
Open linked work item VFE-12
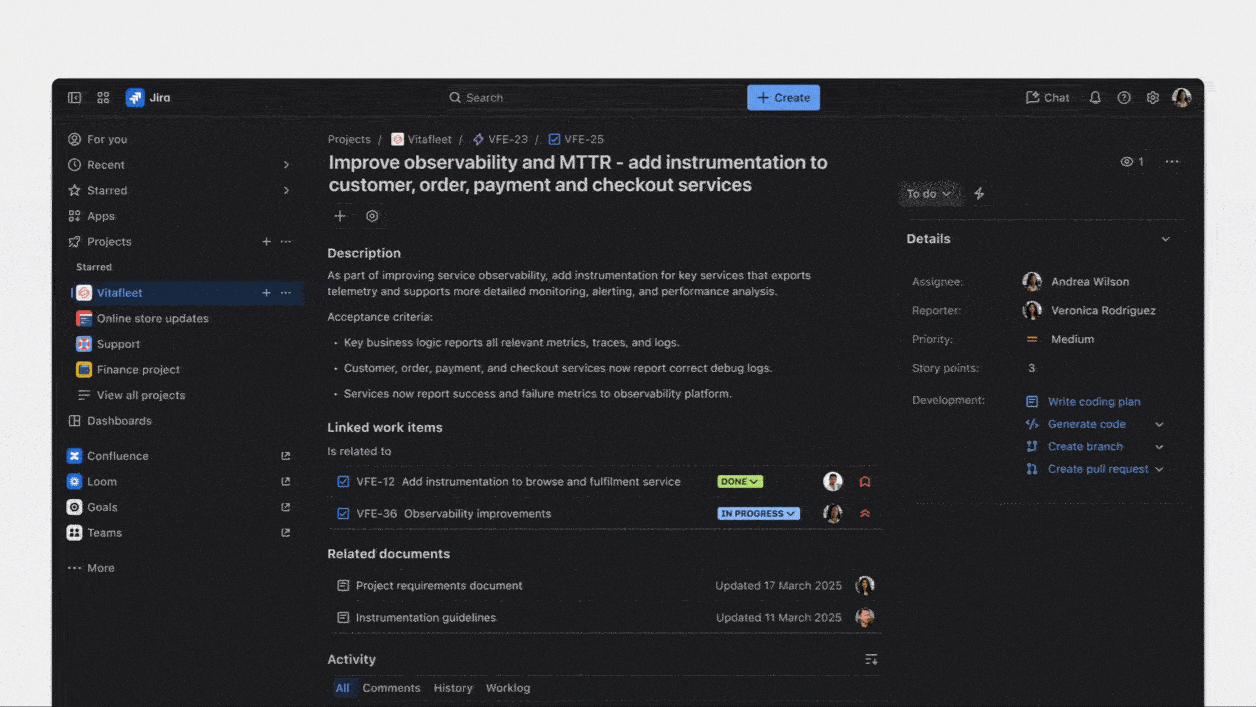[x=509, y=482]
